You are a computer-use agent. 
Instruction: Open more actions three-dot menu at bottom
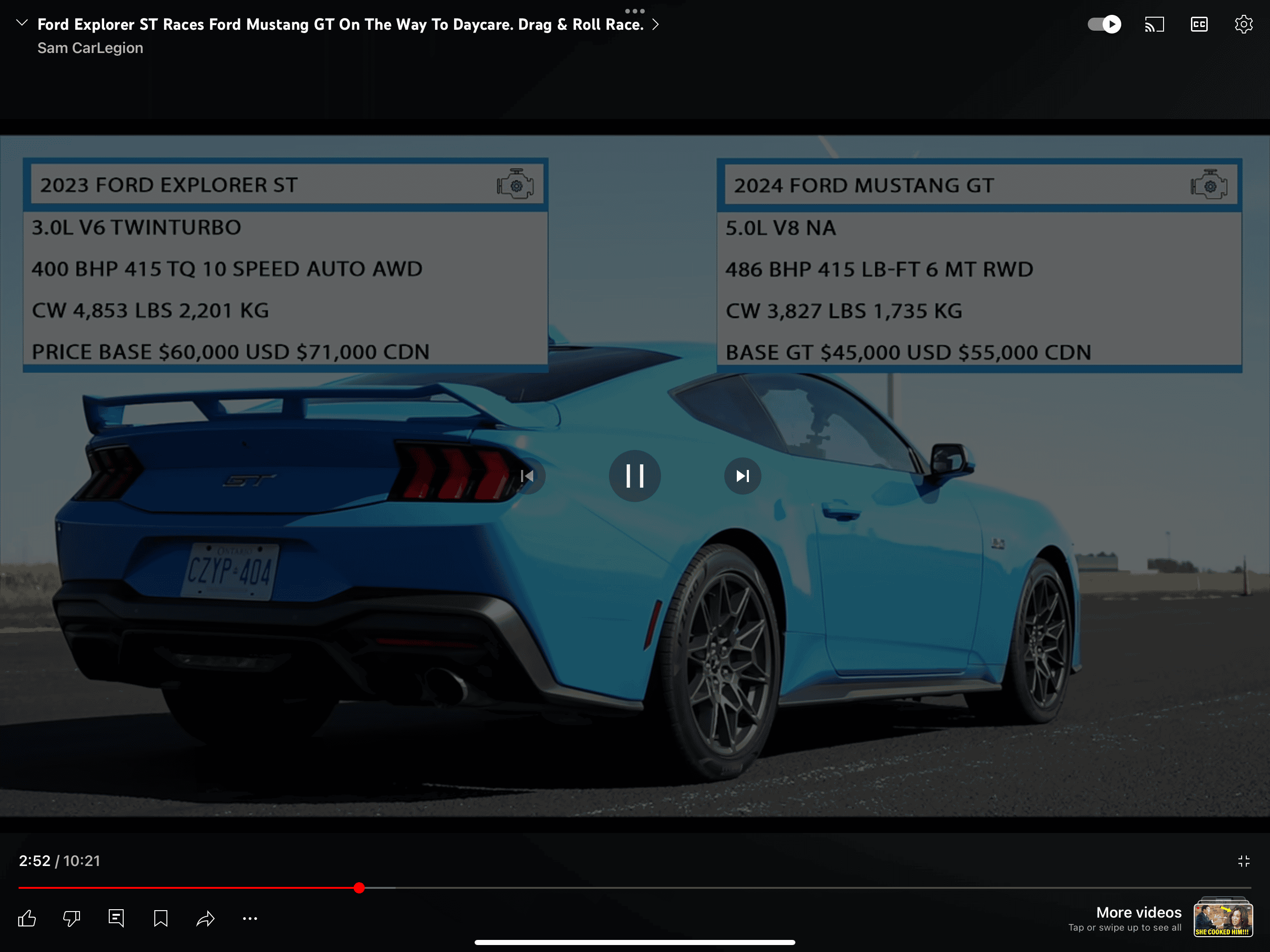250,919
